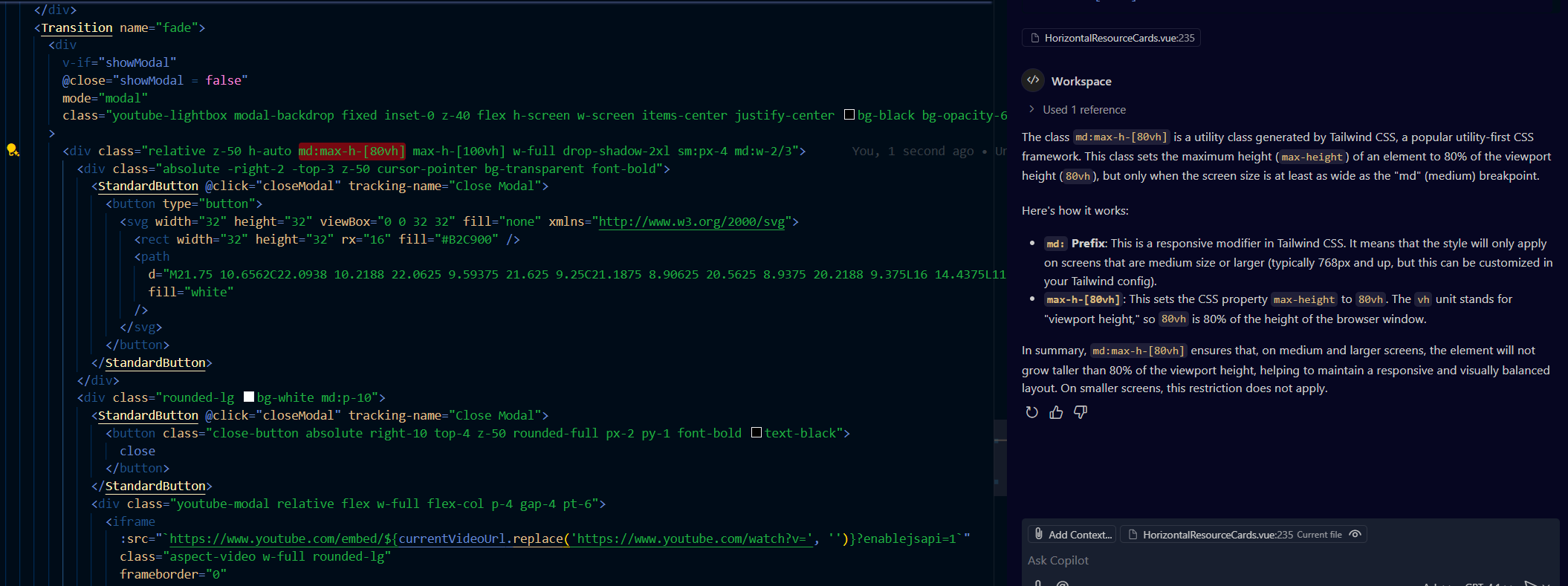Click the Workspace participant icon
The height and width of the screenshot is (586, 1568).
click(x=1033, y=80)
